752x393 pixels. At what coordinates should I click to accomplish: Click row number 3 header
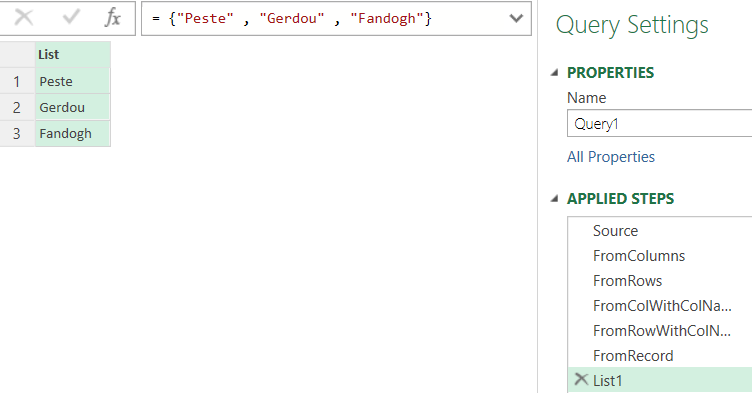pyautogui.click(x=17, y=133)
